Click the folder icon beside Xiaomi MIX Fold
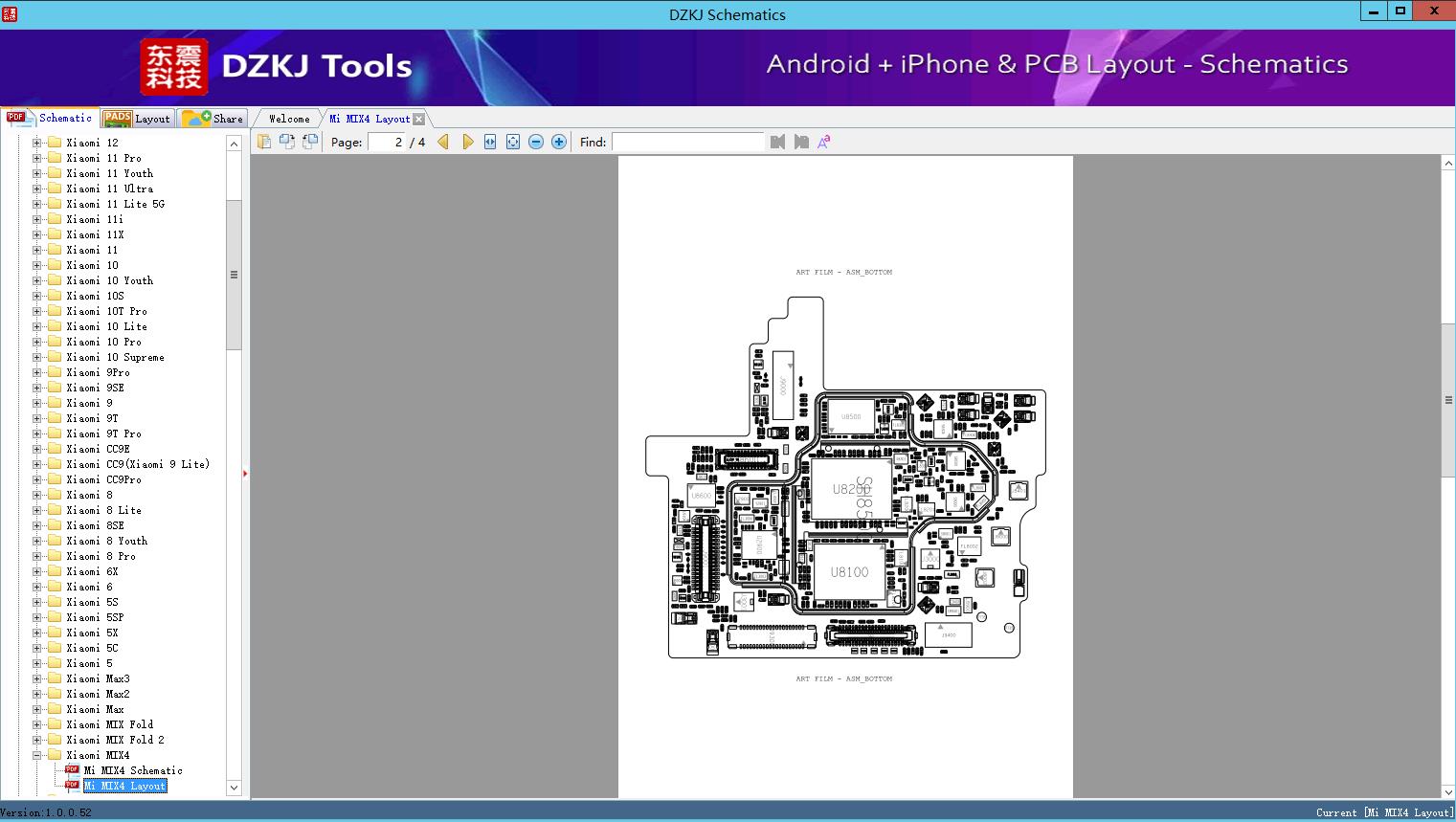This screenshot has height=822, width=1456. coord(55,724)
